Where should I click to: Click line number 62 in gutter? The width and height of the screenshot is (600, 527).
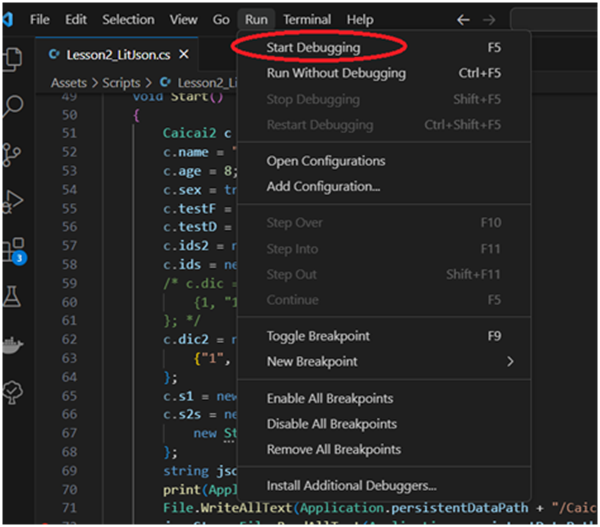click(70, 339)
